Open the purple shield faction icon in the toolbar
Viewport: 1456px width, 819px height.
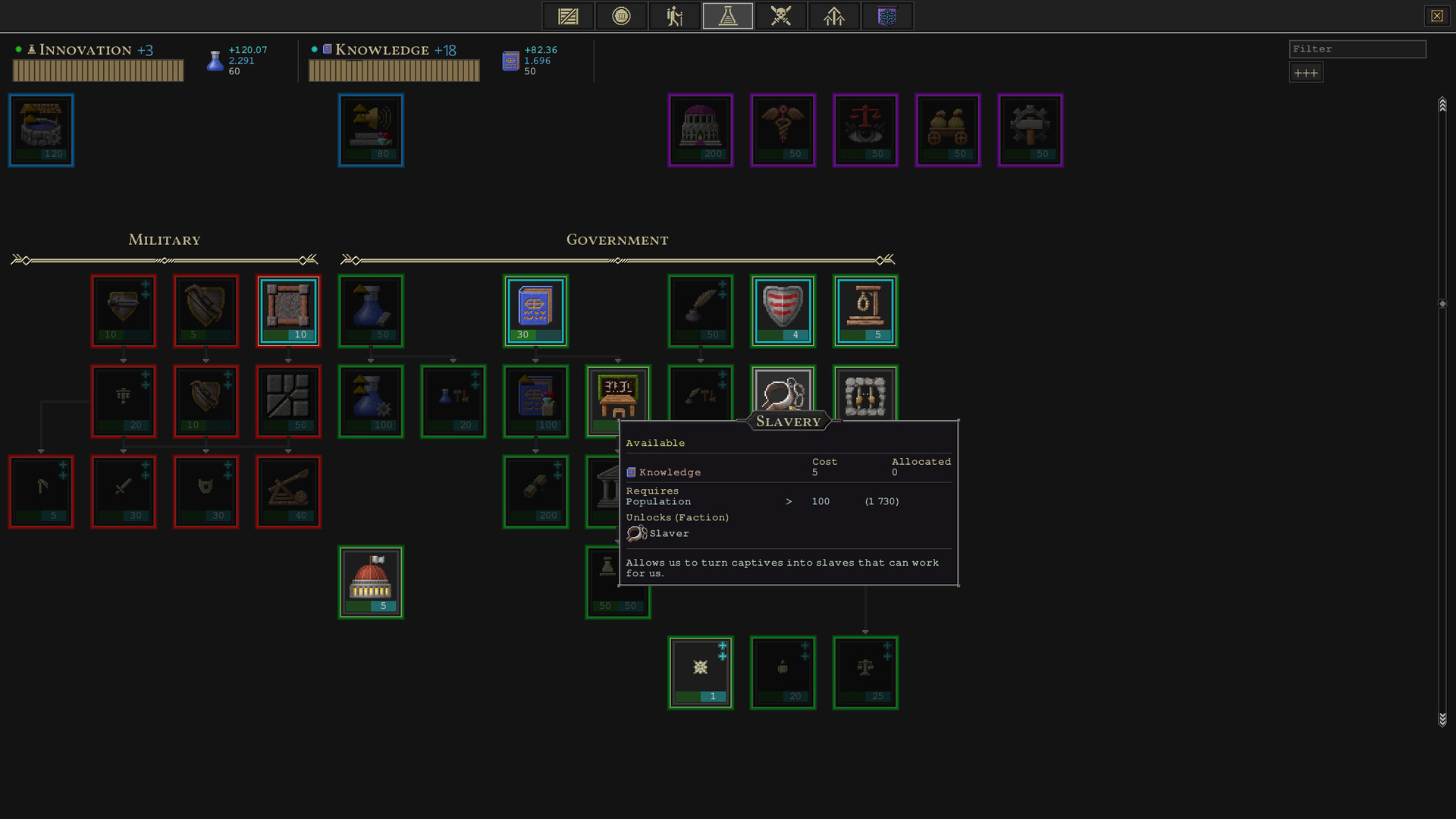tap(886, 15)
